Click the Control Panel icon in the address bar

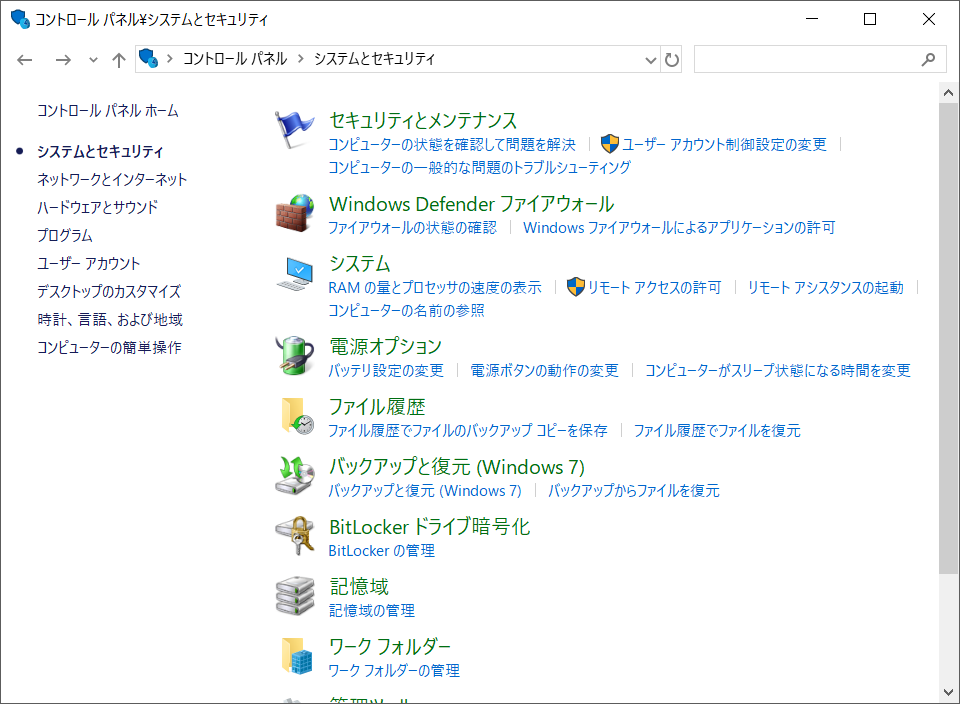[x=148, y=59]
